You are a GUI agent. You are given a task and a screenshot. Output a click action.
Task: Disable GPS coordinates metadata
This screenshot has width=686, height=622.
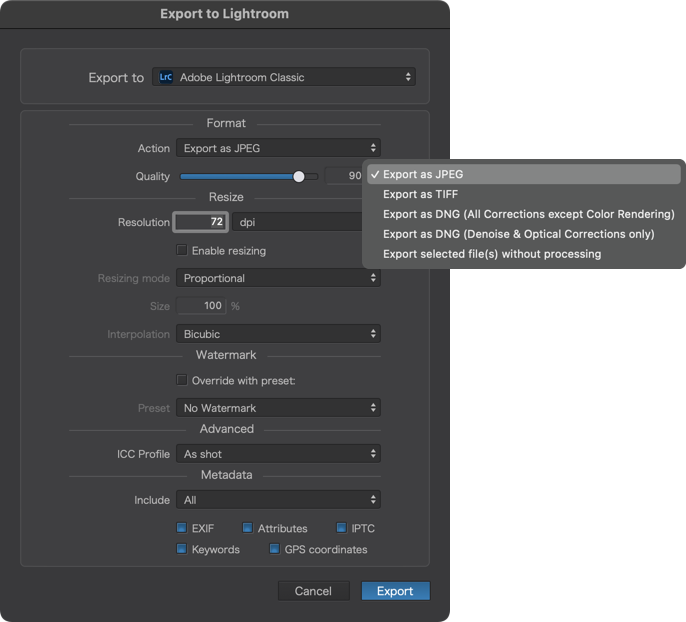click(x=274, y=549)
